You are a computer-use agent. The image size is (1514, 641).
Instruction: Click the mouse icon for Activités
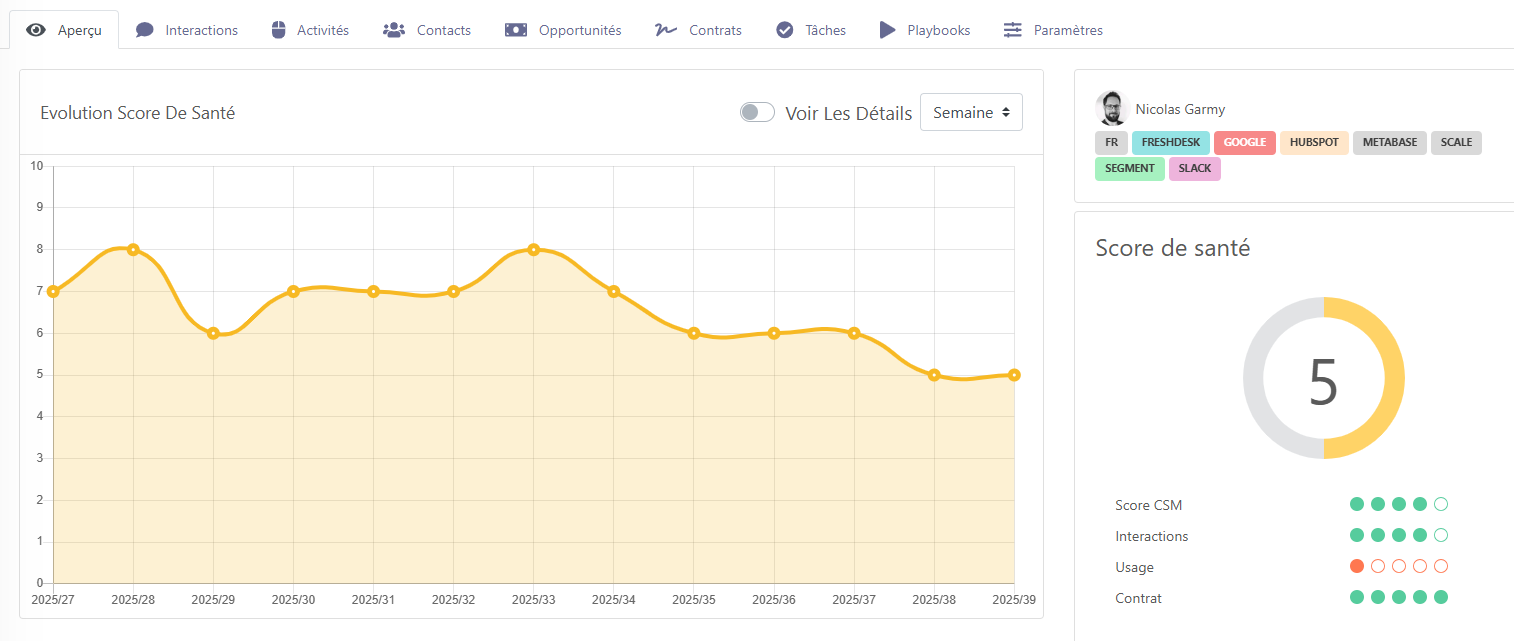tap(279, 30)
